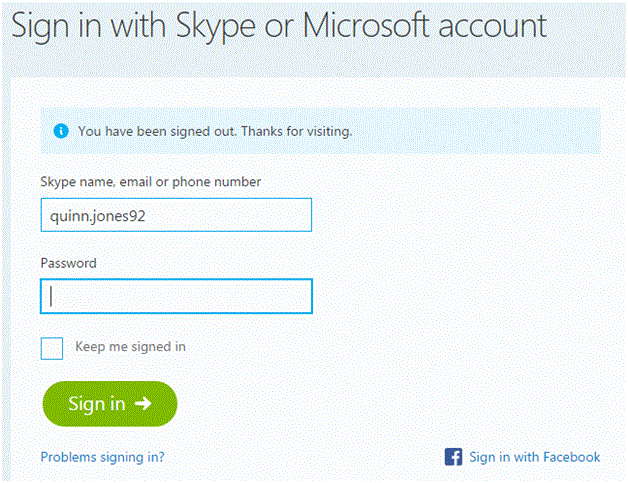
Task: Focus the Skype name input field
Action: 176,215
